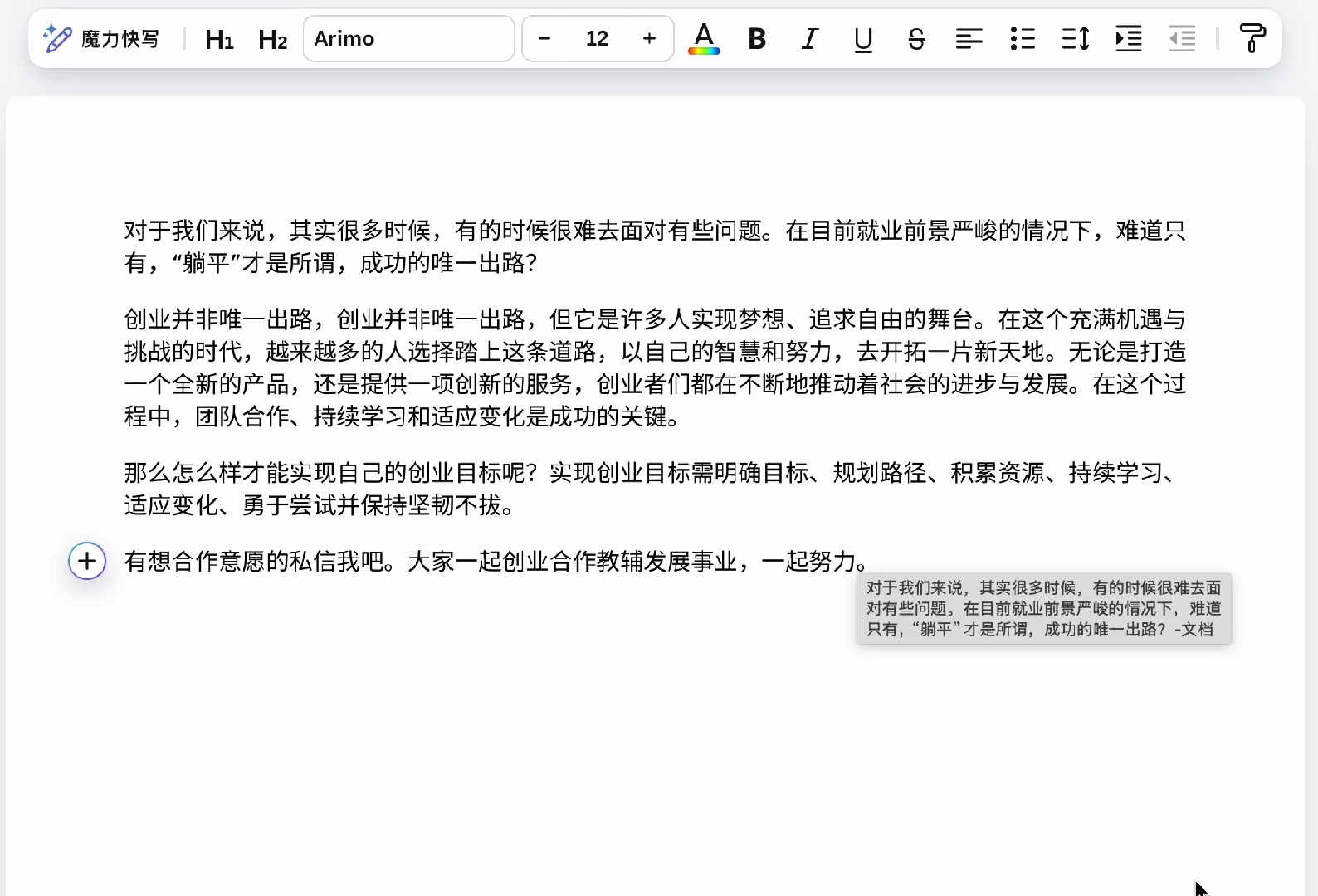Decrease paragraph indent
The image size is (1318, 896).
(x=1182, y=38)
